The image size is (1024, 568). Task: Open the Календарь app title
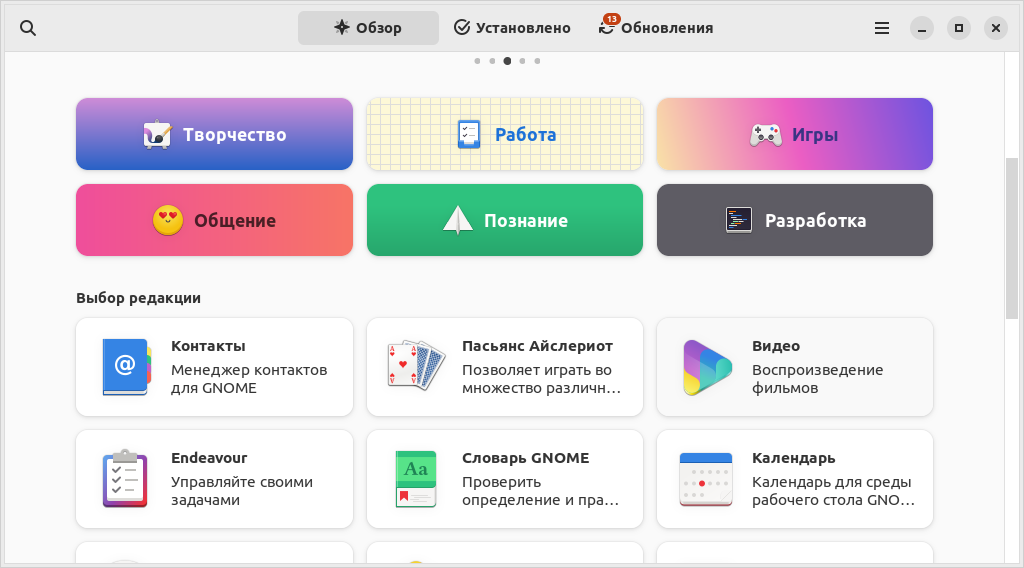[793, 458]
